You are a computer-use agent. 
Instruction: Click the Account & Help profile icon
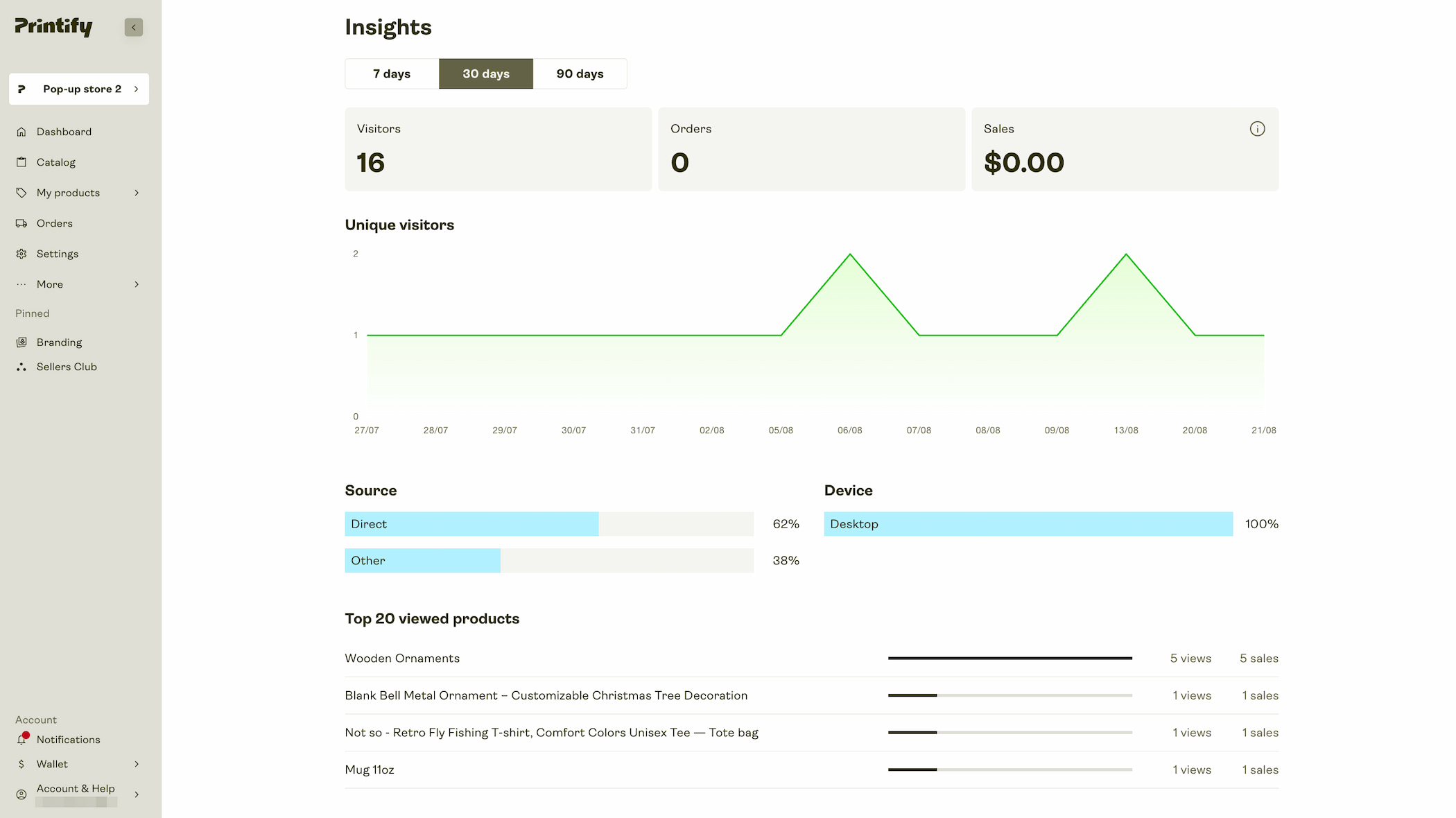21,794
